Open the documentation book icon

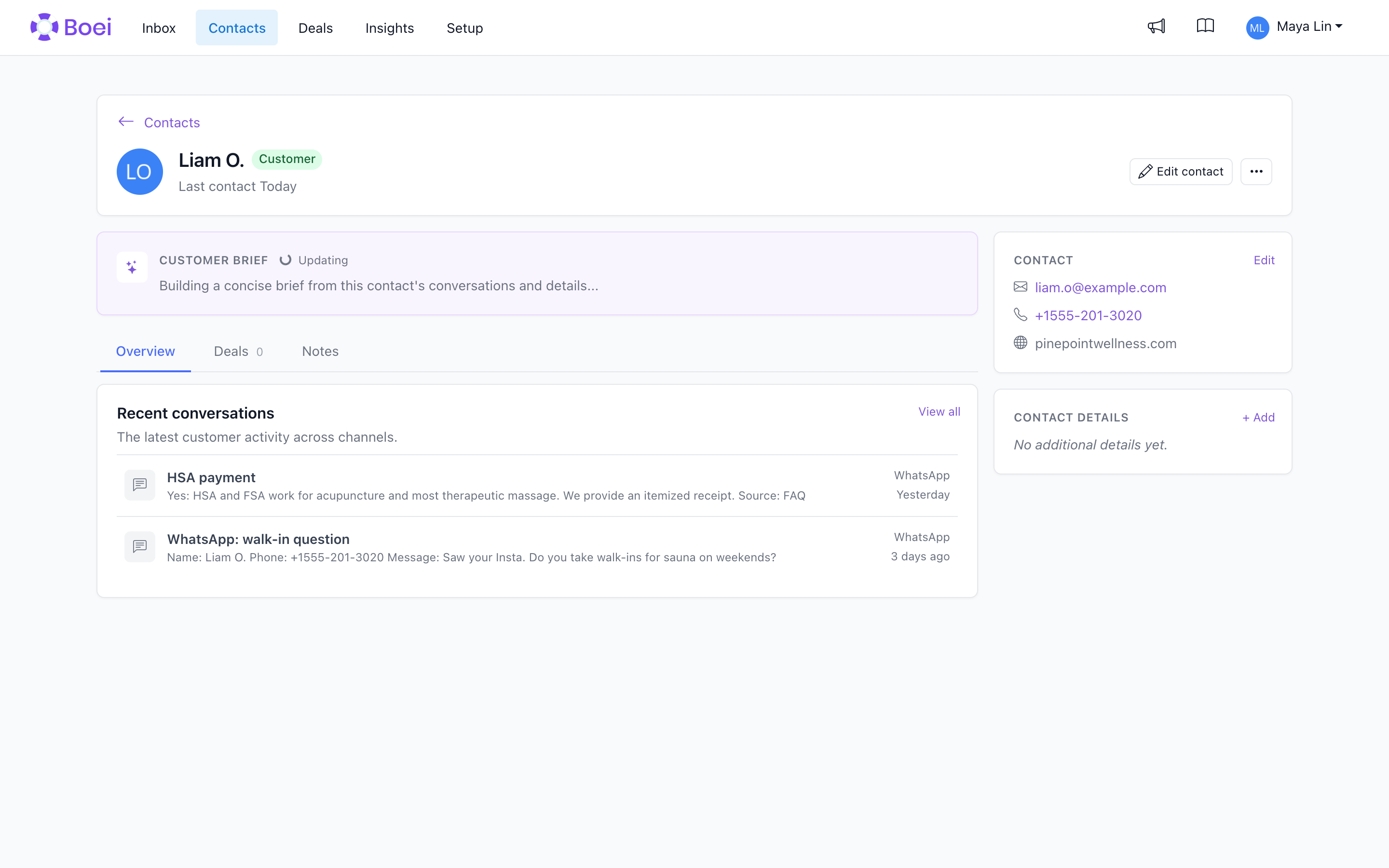click(x=1205, y=26)
